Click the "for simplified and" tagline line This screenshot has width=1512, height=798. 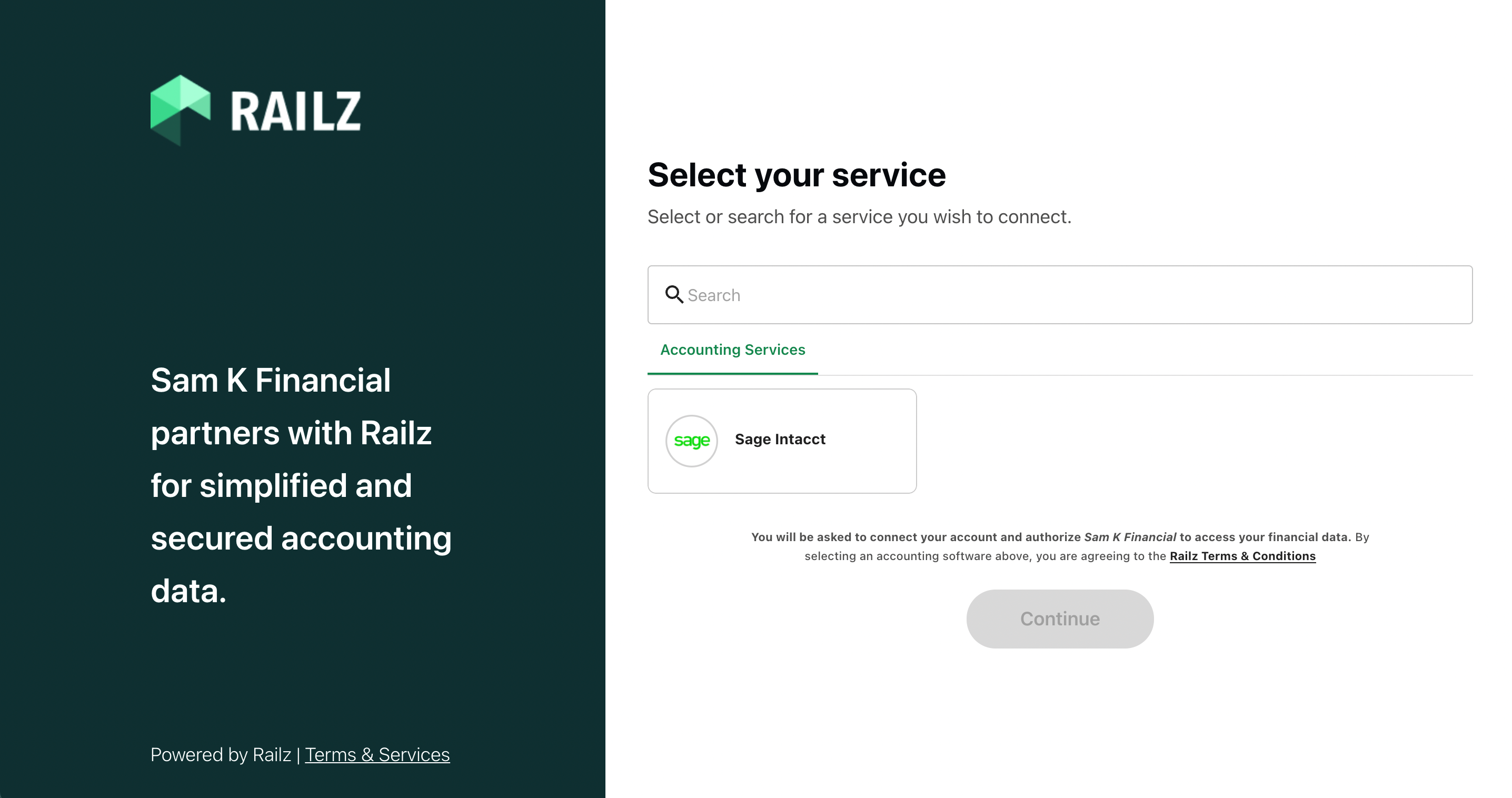coord(281,486)
